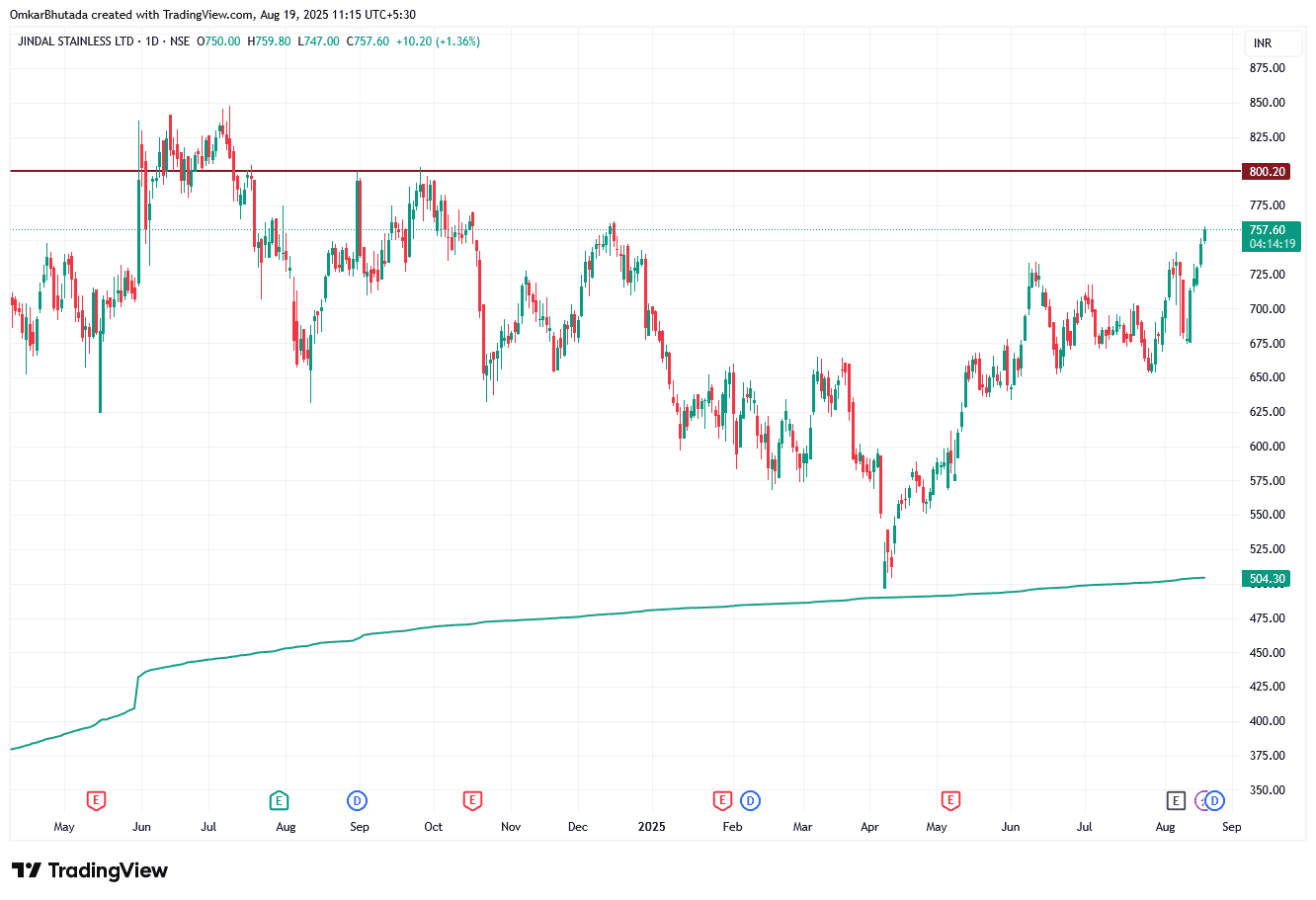
Task: Open the red E earnings marker between Oct and Nov
Action: (x=472, y=800)
